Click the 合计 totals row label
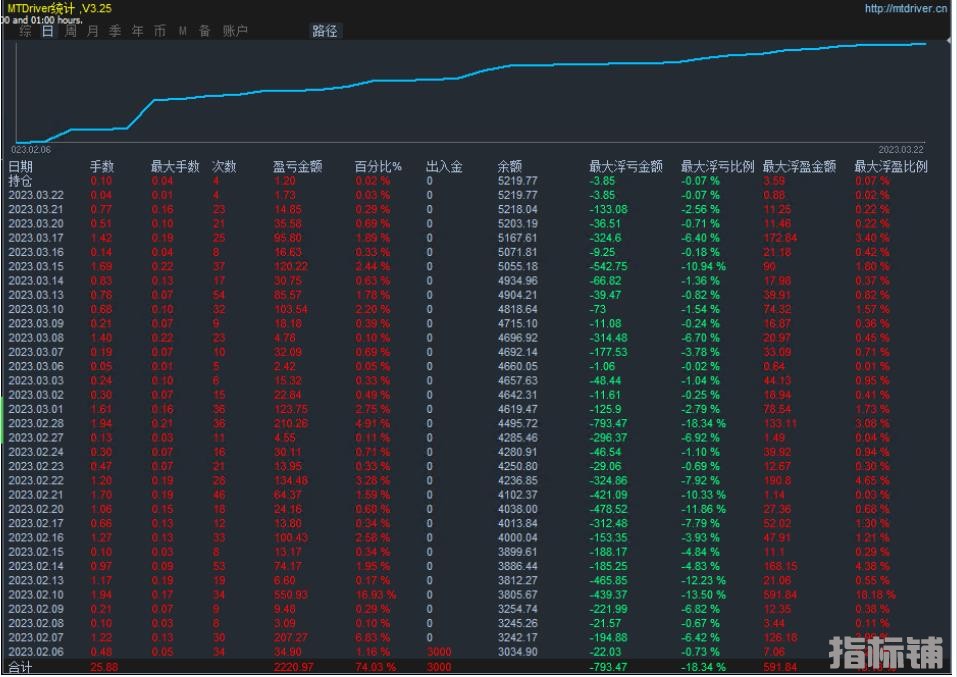957x677 pixels. coord(20,667)
